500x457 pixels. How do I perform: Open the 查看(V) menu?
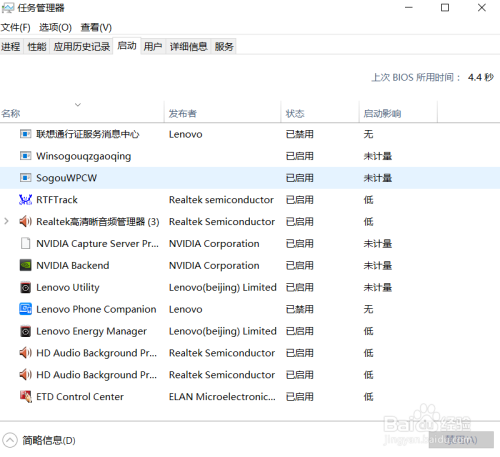96,27
